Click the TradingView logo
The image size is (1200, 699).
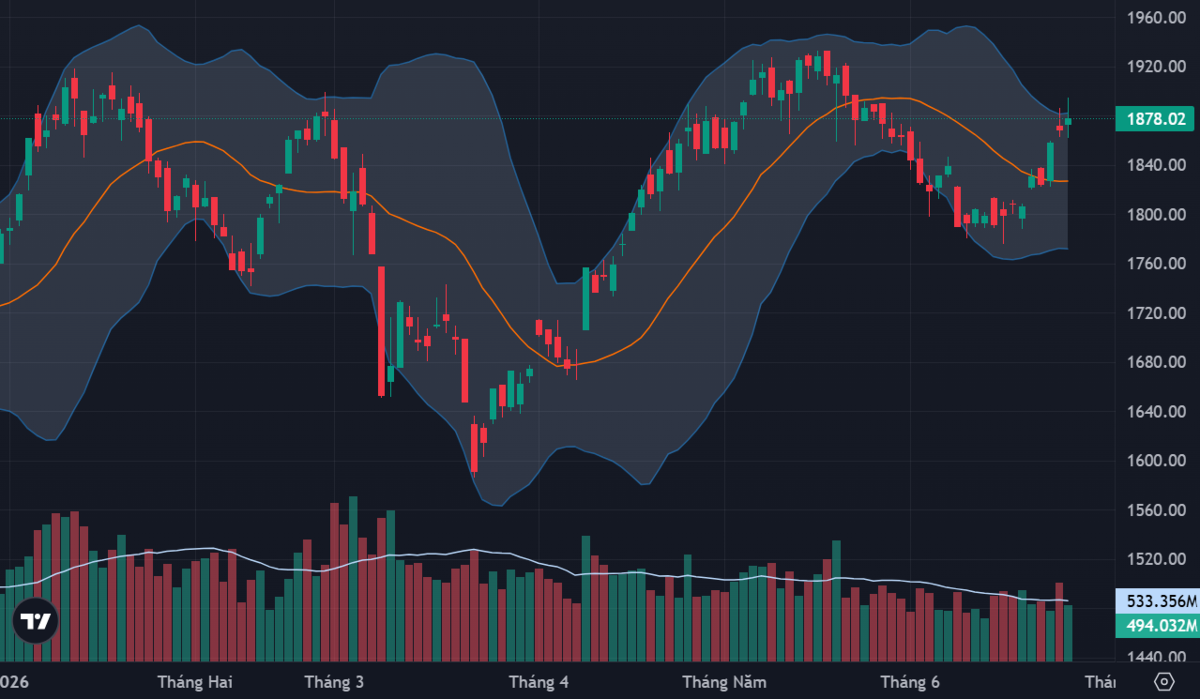(x=37, y=621)
